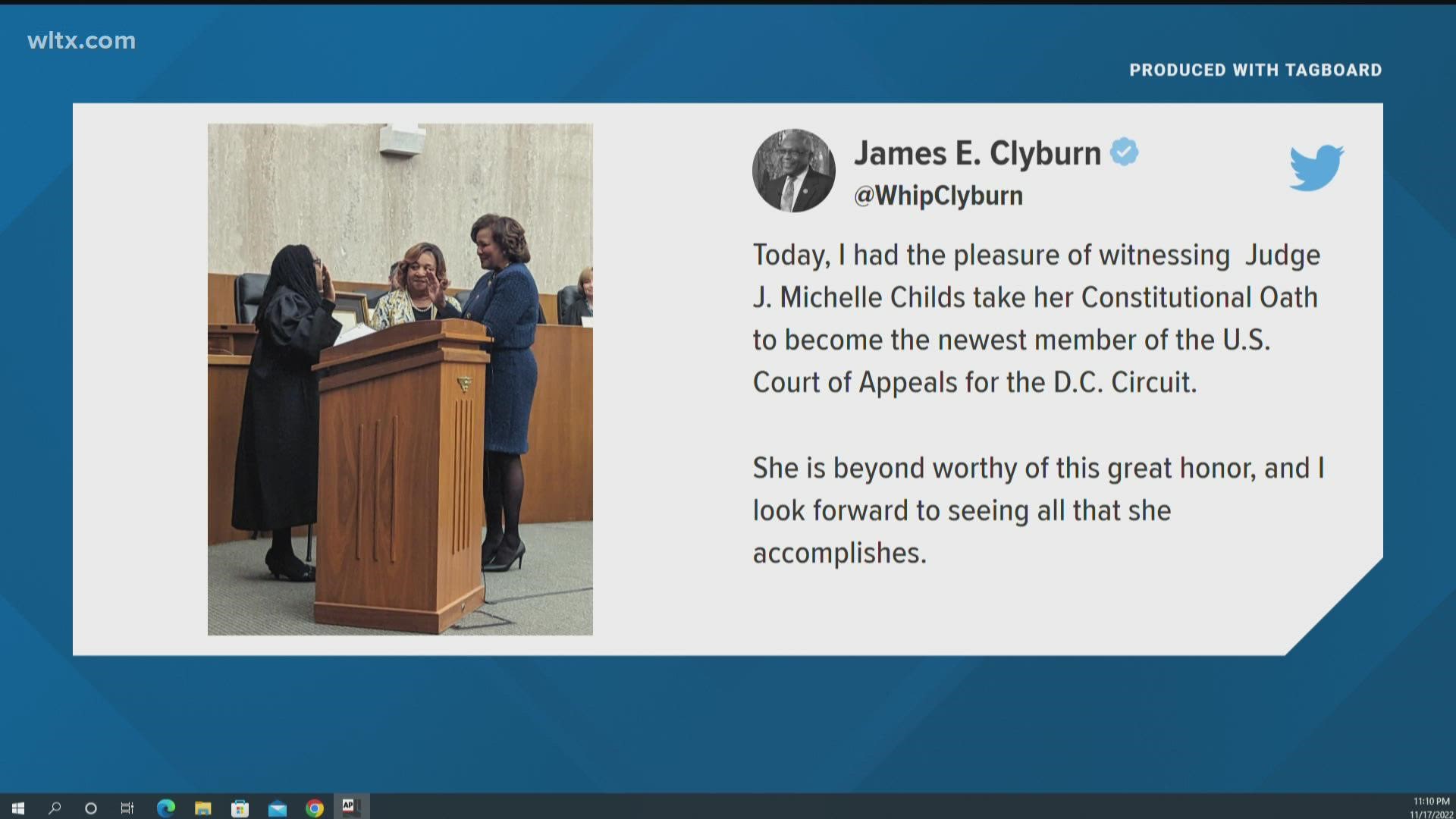Viewport: 1456px width, 819px height.
Task: Click the wltx.com logo
Action: pyautogui.click(x=81, y=40)
